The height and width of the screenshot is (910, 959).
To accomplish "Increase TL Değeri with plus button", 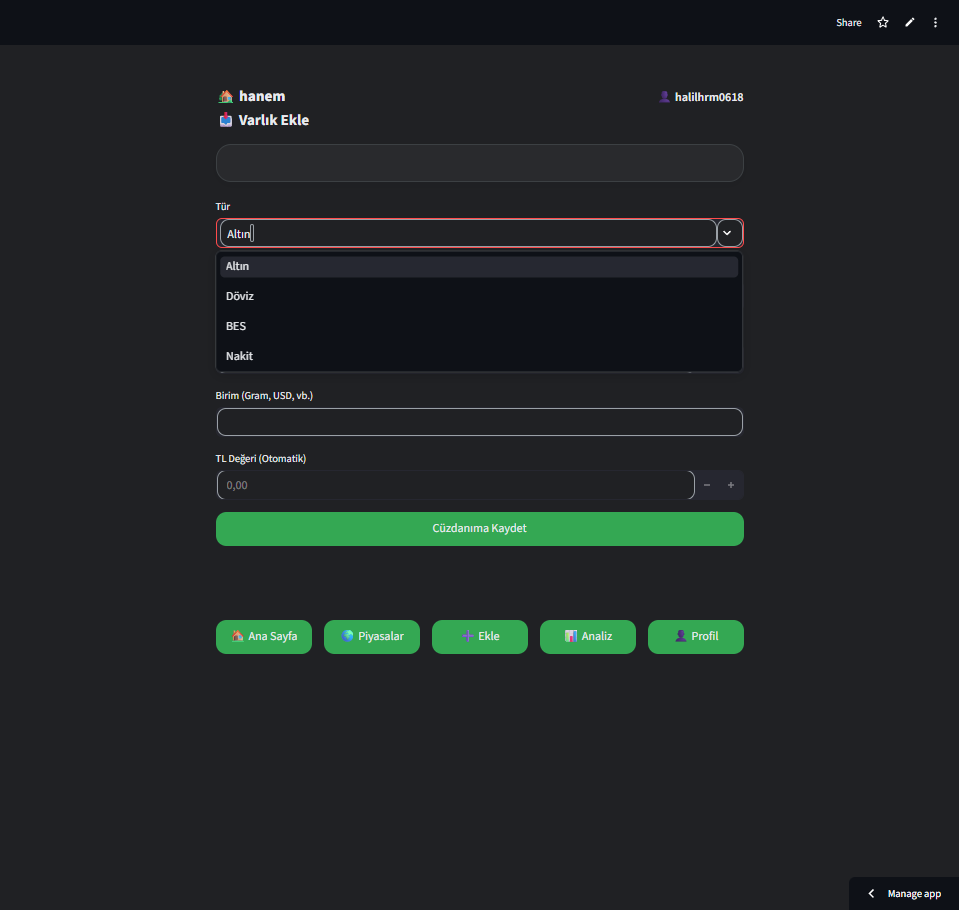I will [731, 485].
